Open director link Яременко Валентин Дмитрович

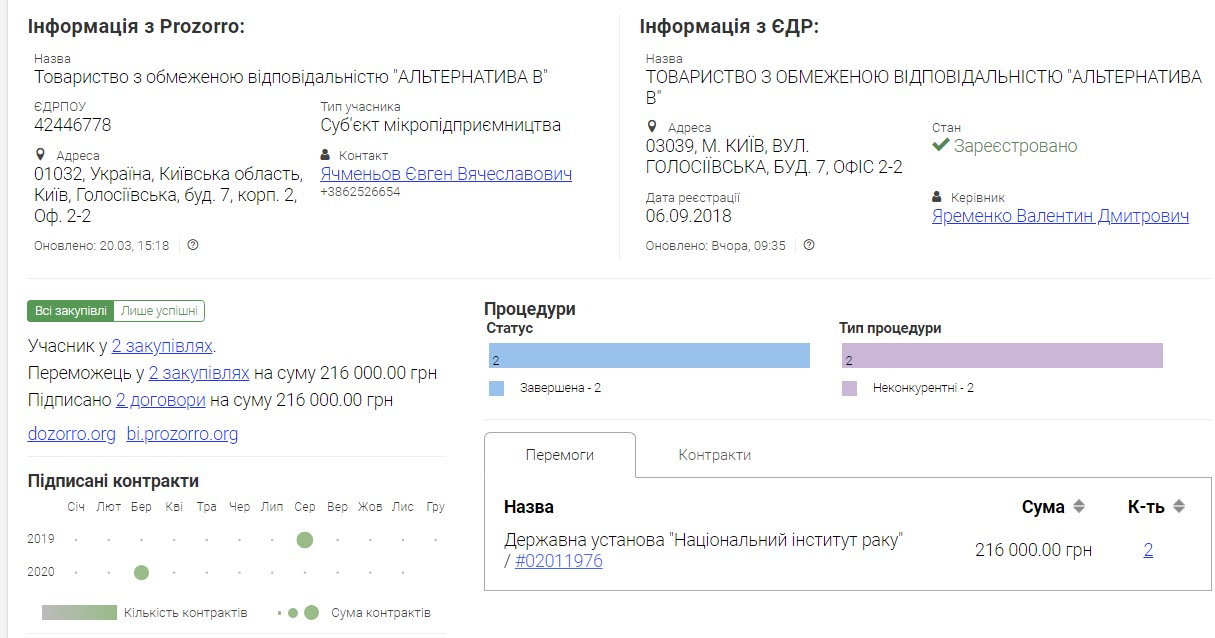click(1060, 216)
